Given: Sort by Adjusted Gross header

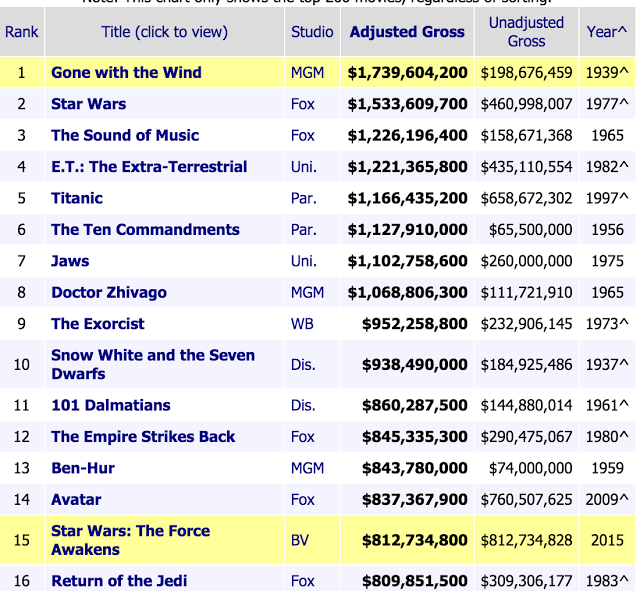Looking at the screenshot, I should tap(407, 32).
